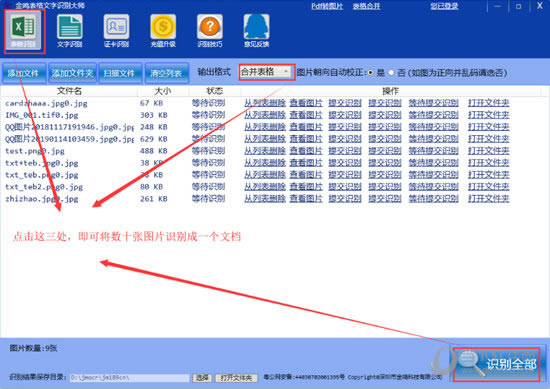Click 从列表删除 for IMG_001.tif0.jpg
The height and width of the screenshot is (389, 550).
point(265,115)
